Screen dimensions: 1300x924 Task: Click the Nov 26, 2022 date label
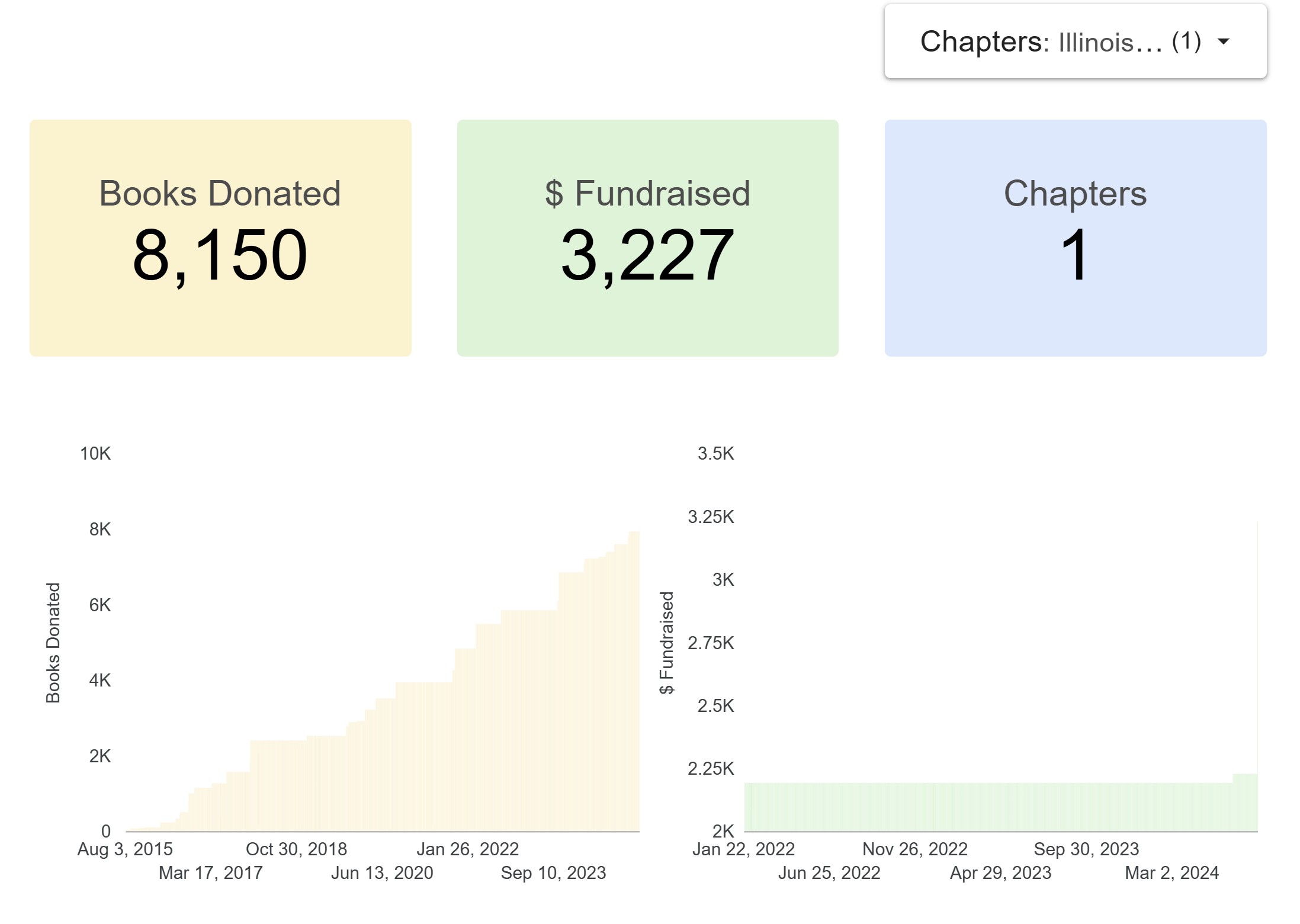coord(914,849)
